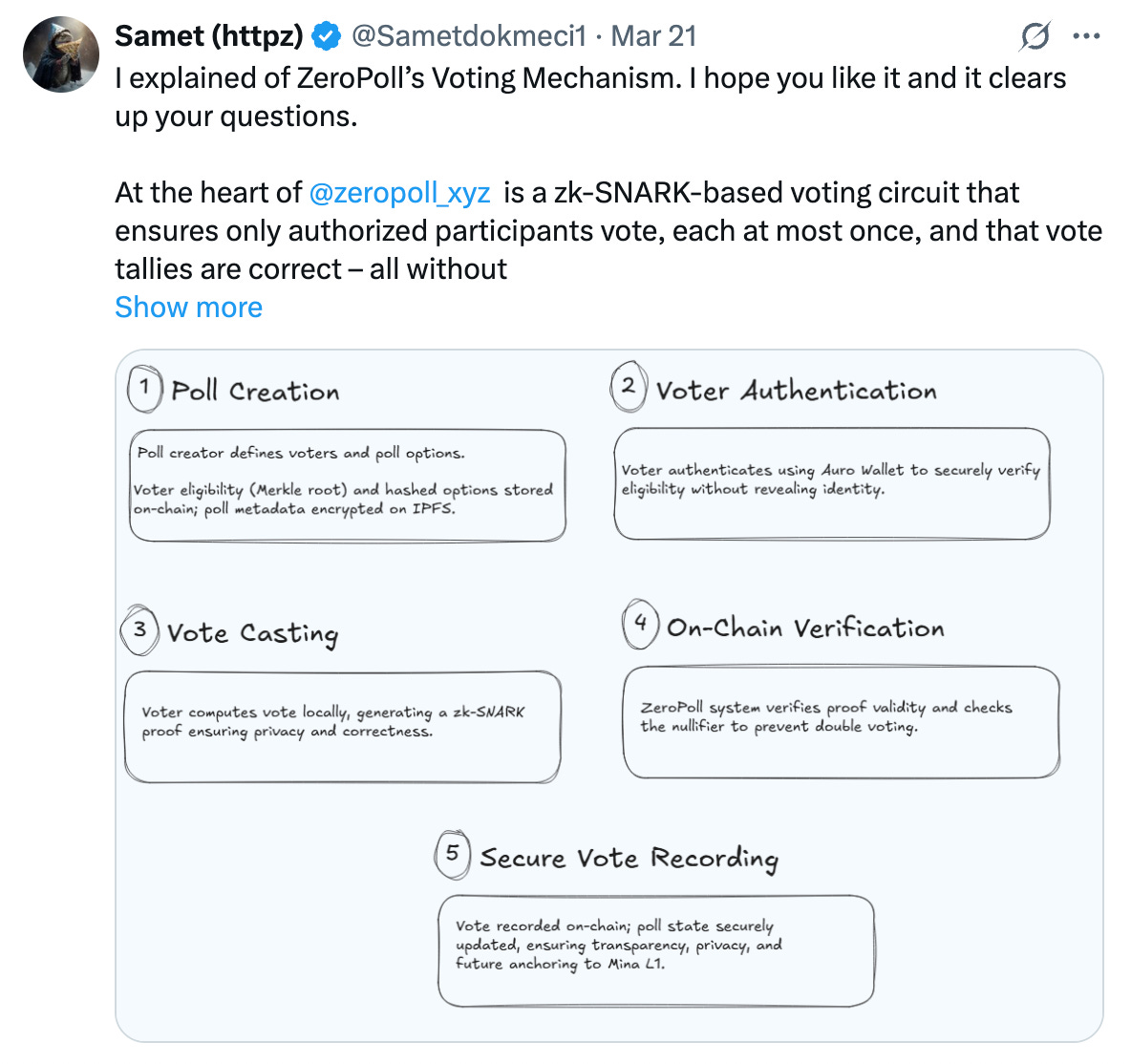This screenshot has width=1131, height=1064.
Task: Click the circled number 3 icon
Action: pos(139,629)
